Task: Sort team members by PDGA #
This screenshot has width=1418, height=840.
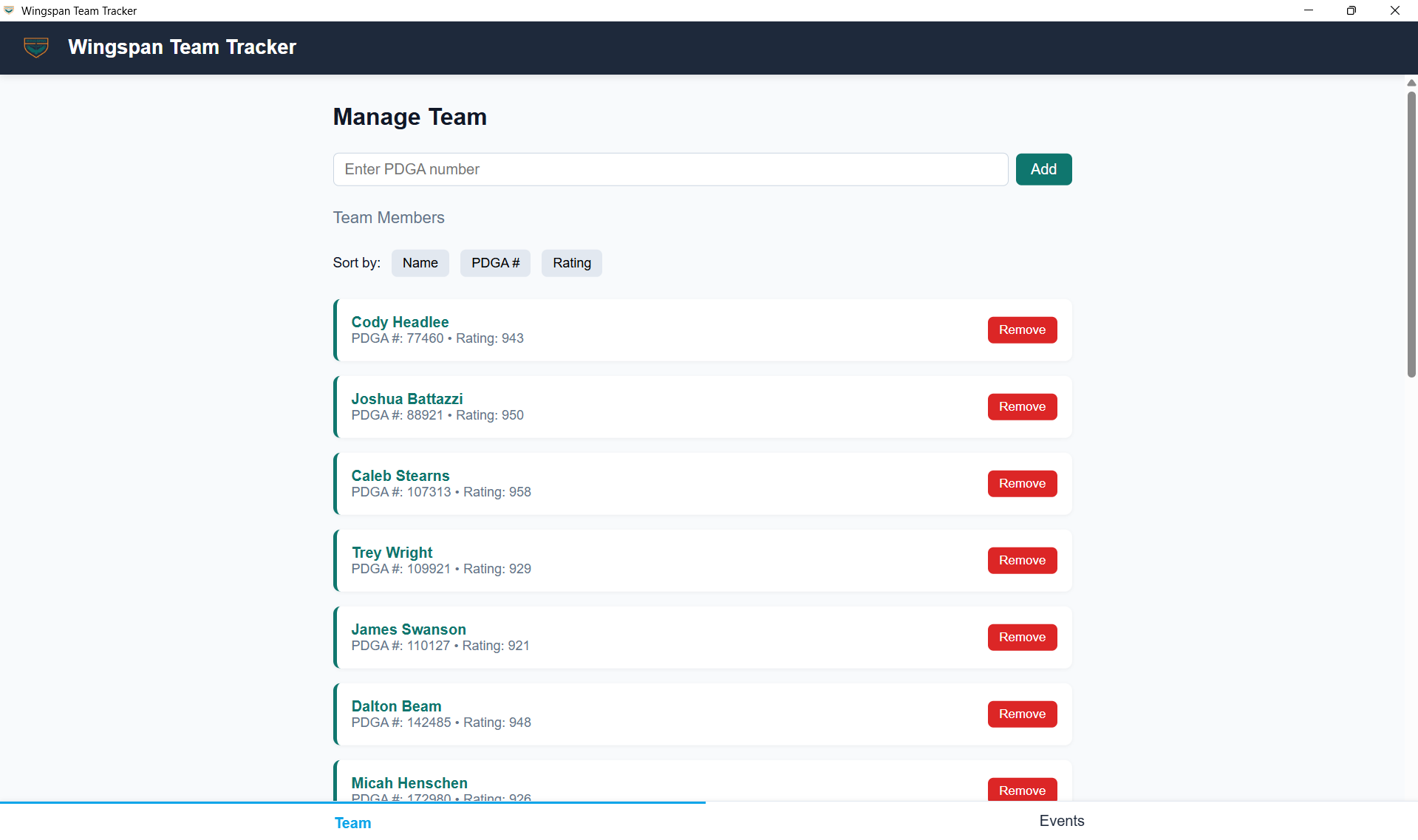Action: 495,263
